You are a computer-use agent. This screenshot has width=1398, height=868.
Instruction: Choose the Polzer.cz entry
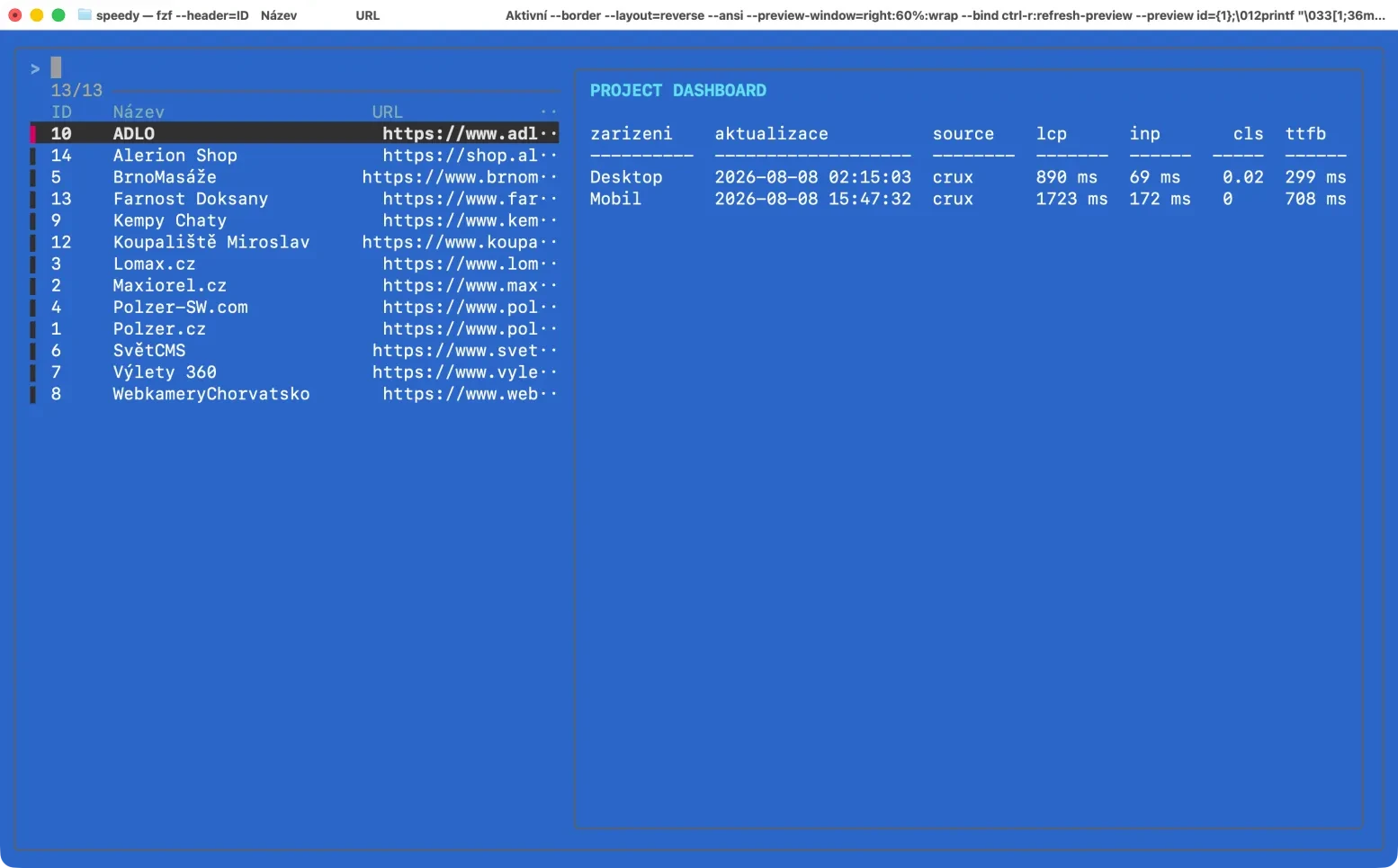coord(294,328)
